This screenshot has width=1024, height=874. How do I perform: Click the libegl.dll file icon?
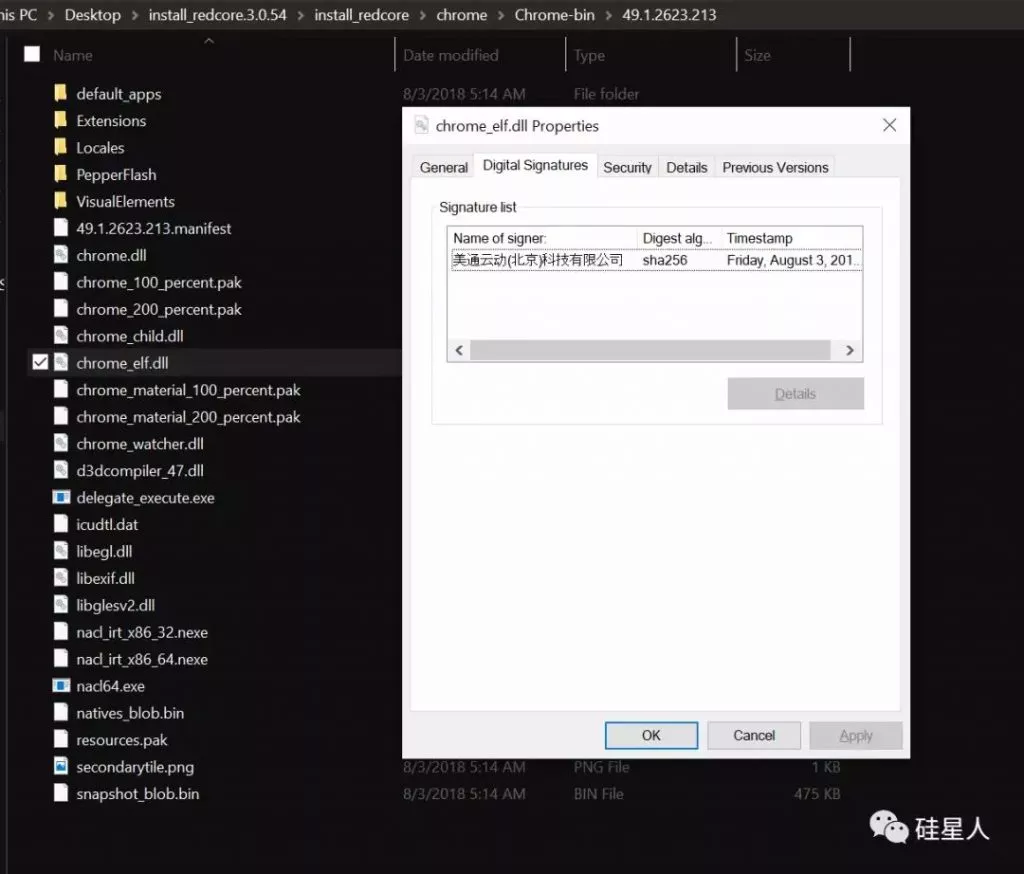[61, 551]
